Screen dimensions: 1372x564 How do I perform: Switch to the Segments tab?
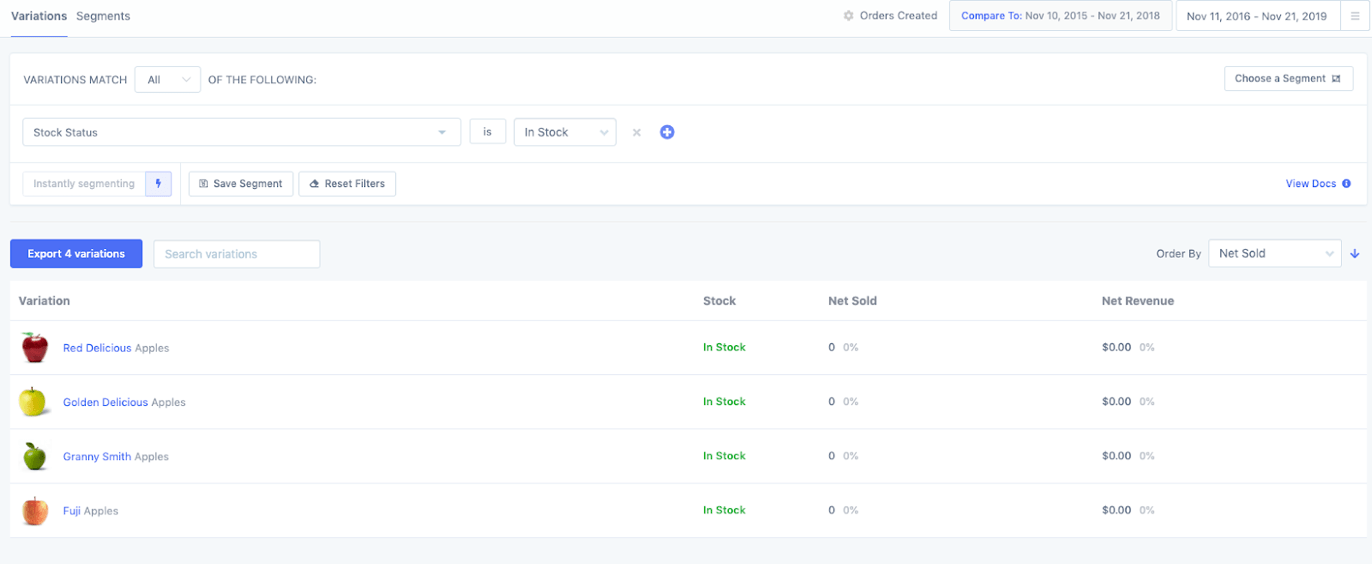(103, 16)
